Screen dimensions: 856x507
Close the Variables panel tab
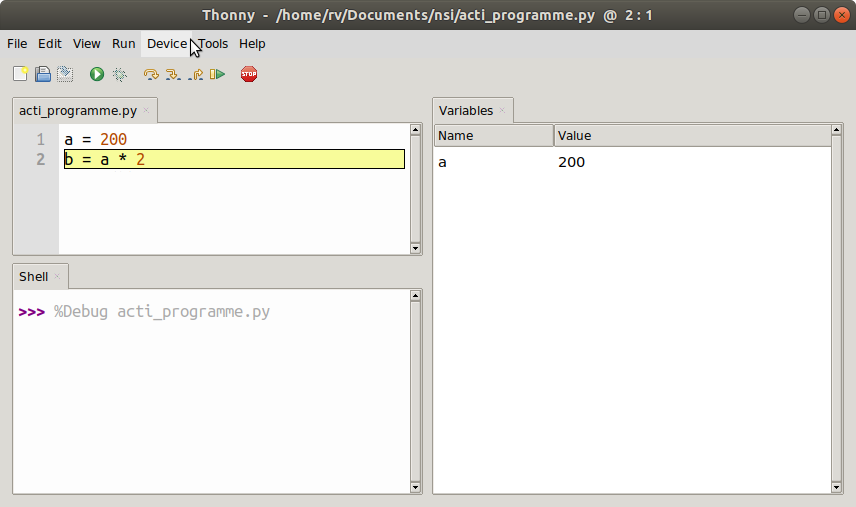[502, 110]
